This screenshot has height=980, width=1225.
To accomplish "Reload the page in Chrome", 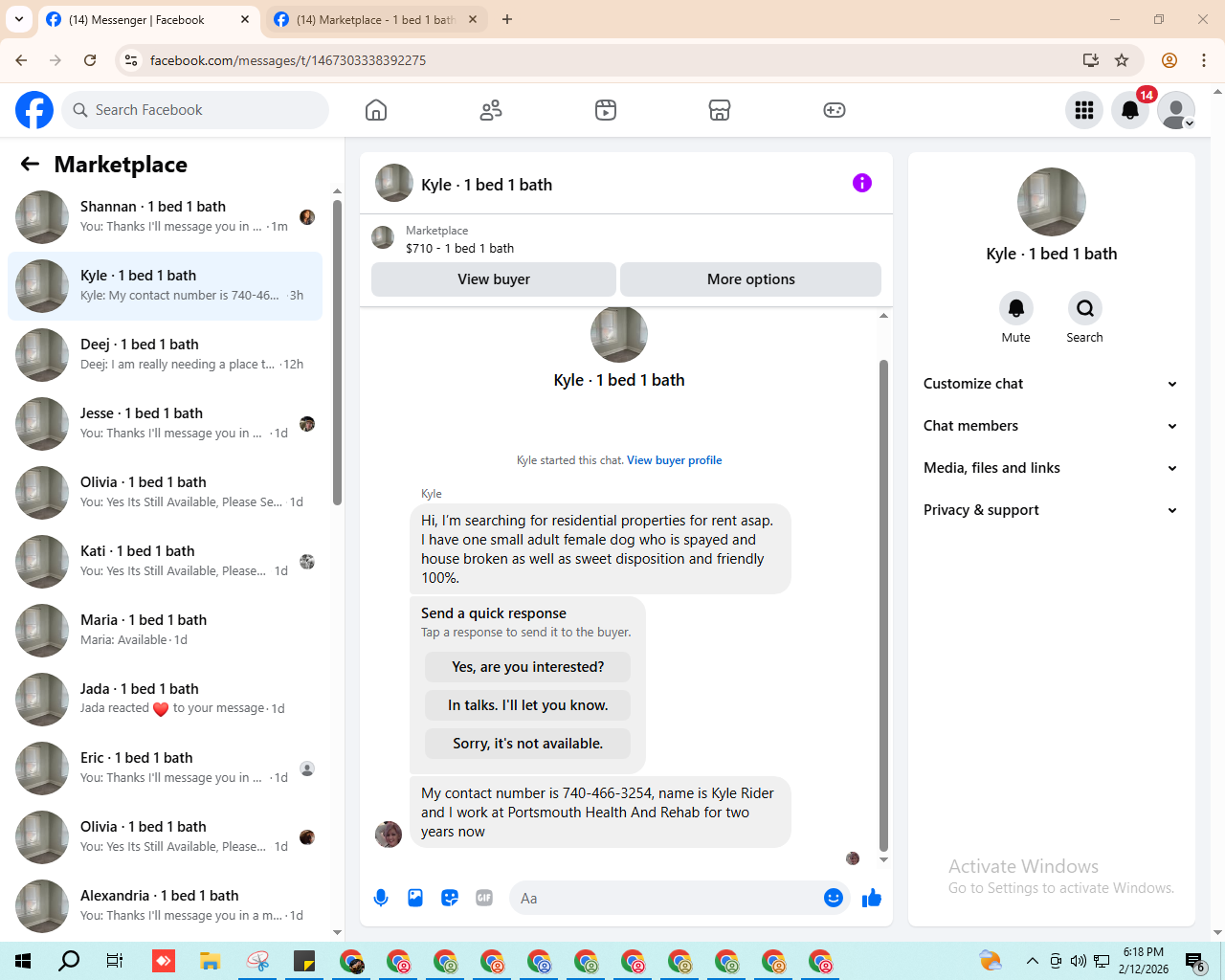I will [90, 60].
